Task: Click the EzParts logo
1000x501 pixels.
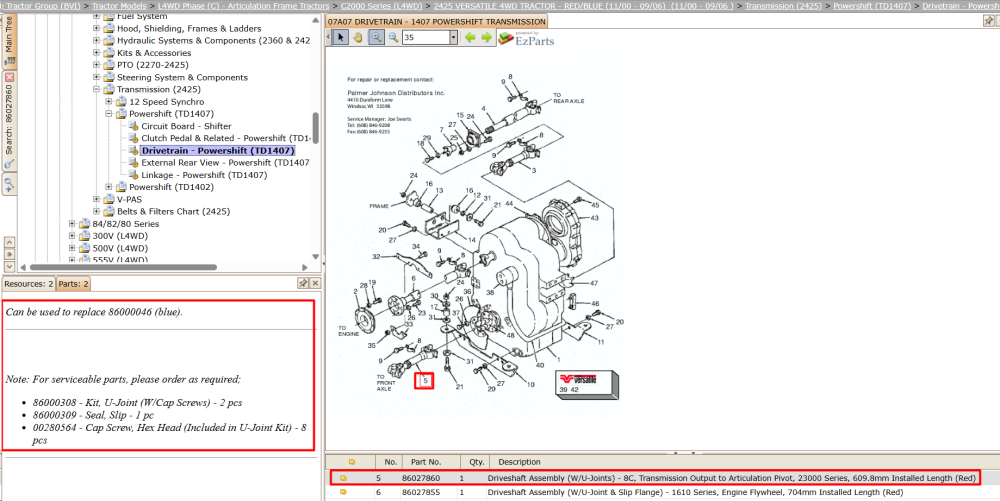Action: [x=526, y=39]
